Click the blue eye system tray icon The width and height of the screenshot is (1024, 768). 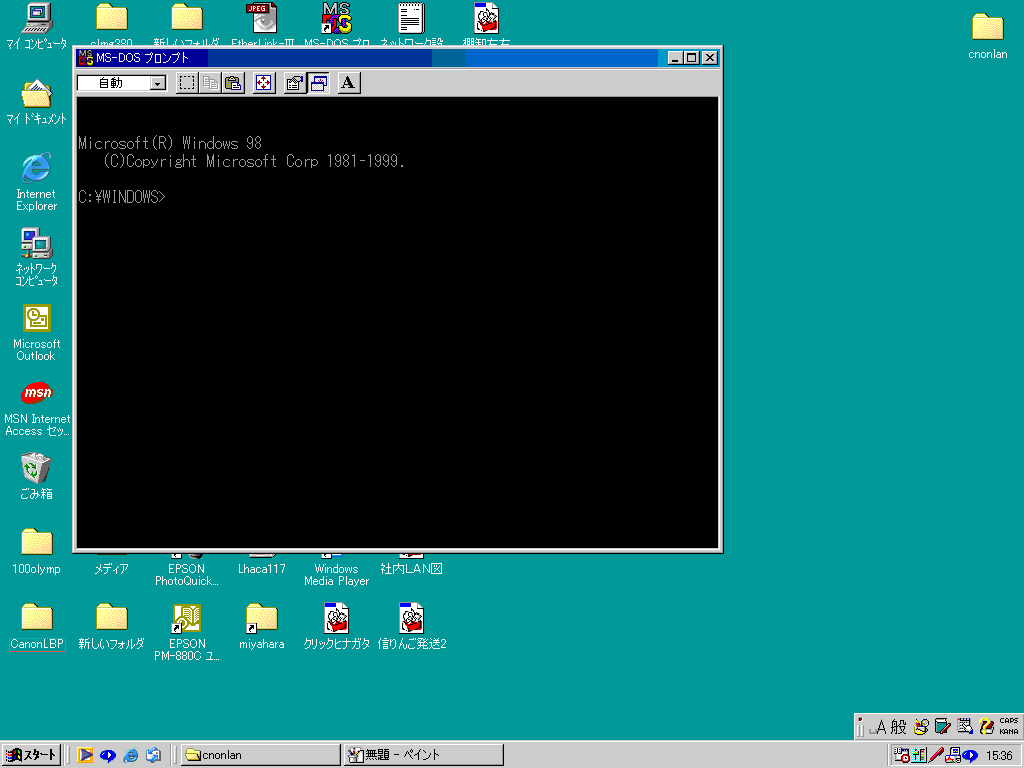(970, 756)
